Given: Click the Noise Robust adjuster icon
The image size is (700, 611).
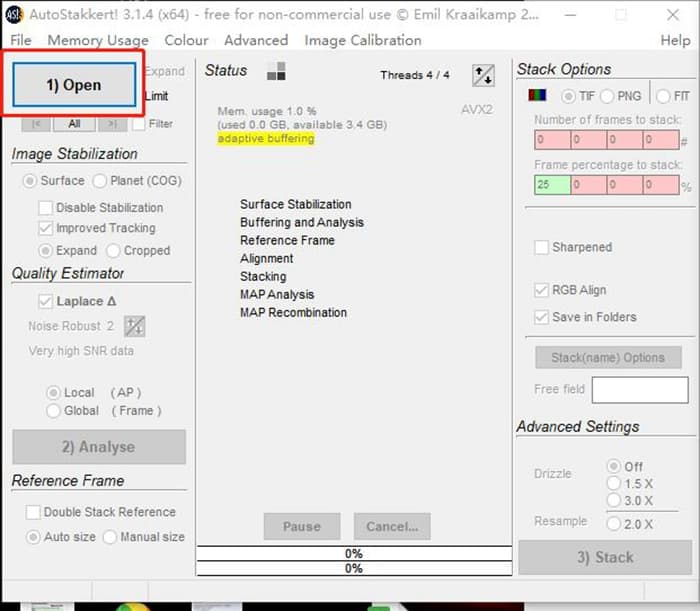Looking at the screenshot, I should click(134, 326).
